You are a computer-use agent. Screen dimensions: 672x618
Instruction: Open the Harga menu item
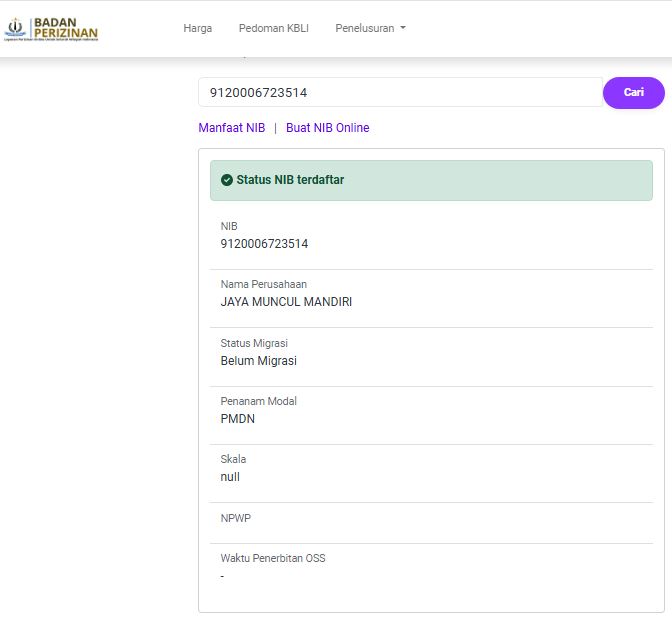tap(197, 28)
